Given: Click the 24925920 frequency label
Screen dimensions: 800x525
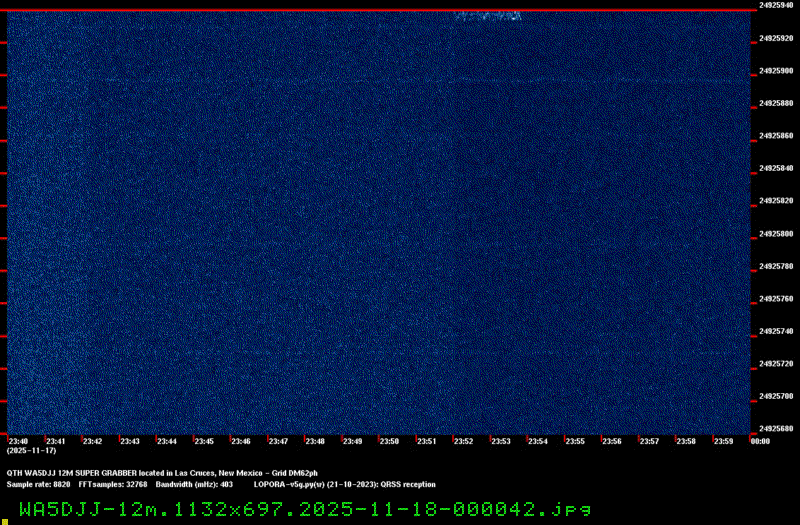Looking at the screenshot, I should point(776,38).
